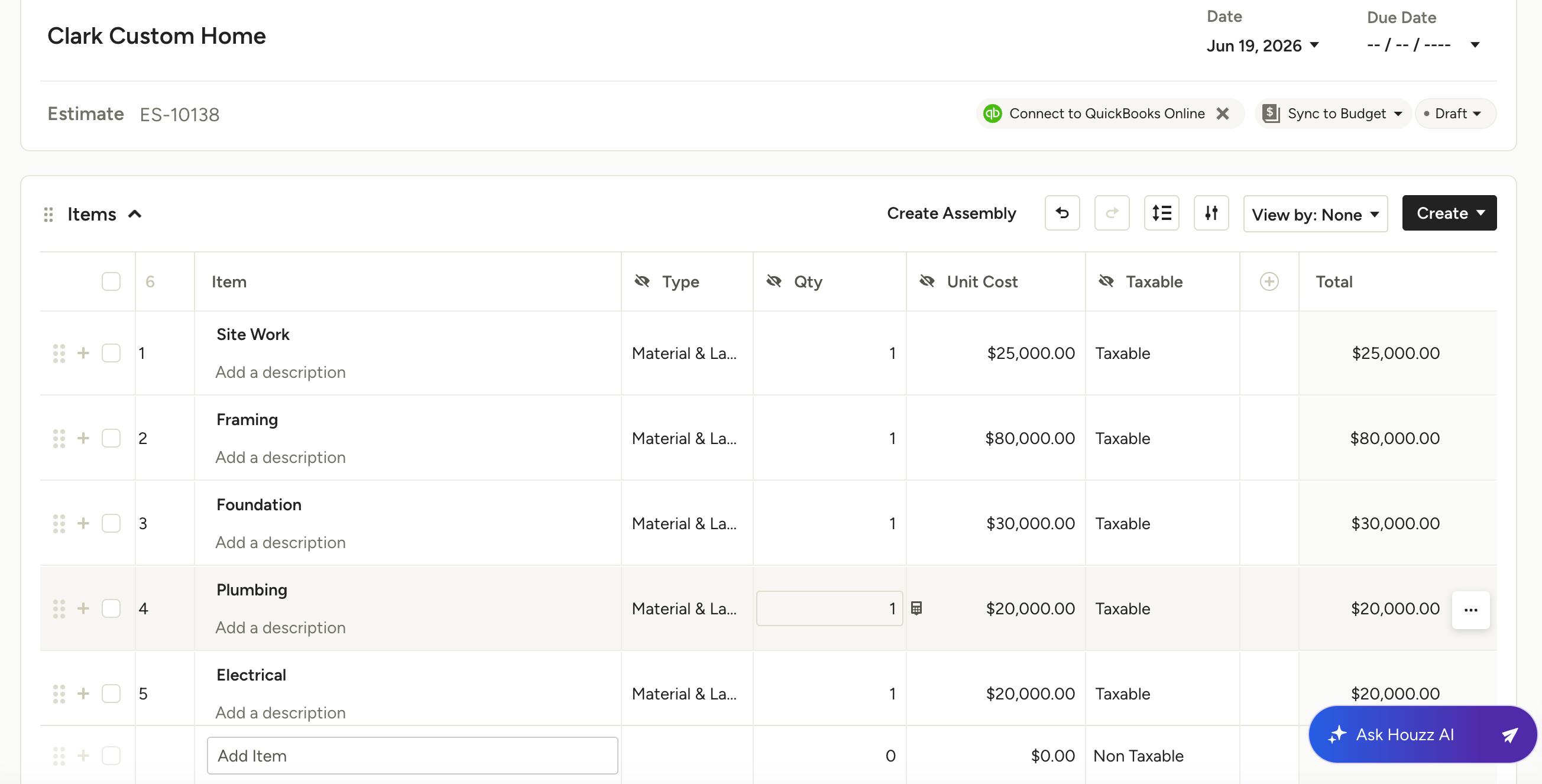This screenshot has height=784, width=1542.
Task: Click the Item column header
Action: 229,281
